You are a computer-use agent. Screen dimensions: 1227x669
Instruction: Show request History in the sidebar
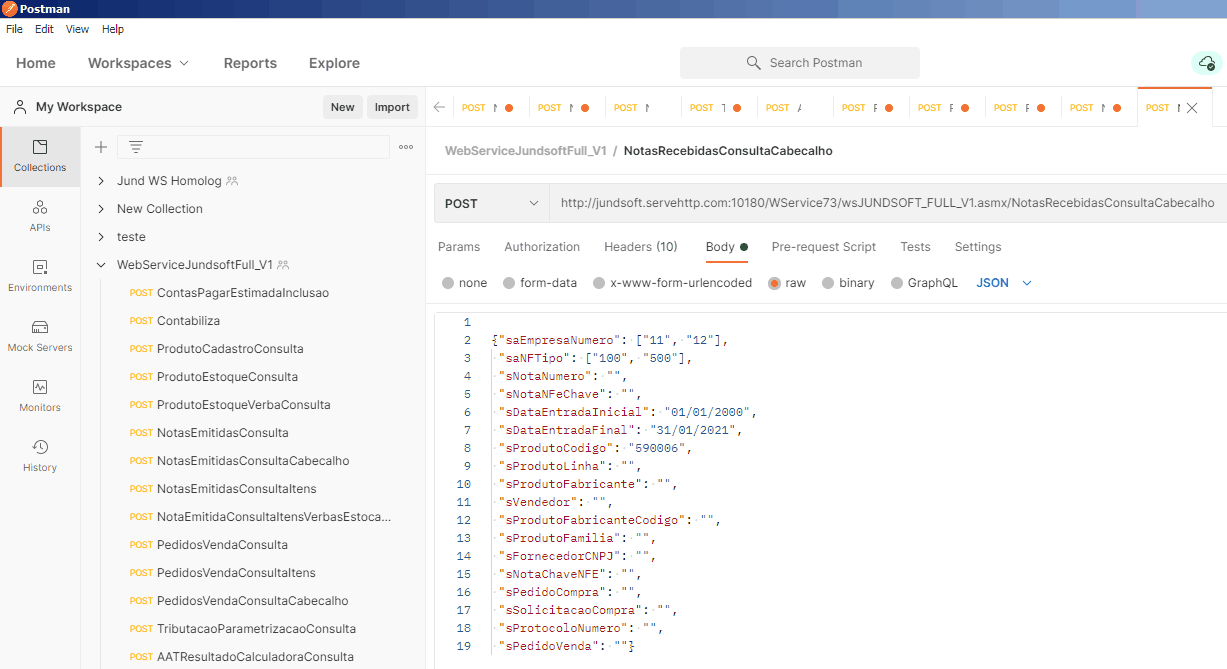40,456
